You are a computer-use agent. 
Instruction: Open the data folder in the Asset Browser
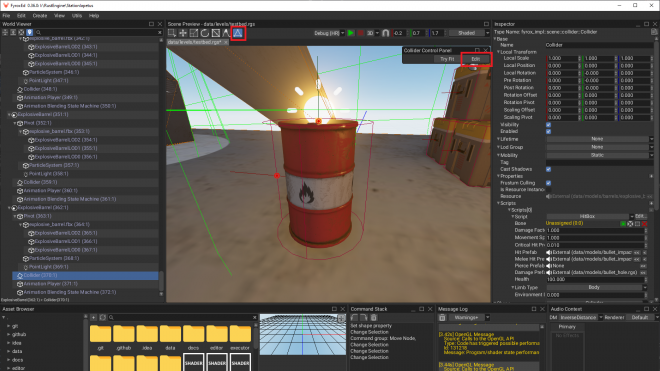click(x=170, y=338)
